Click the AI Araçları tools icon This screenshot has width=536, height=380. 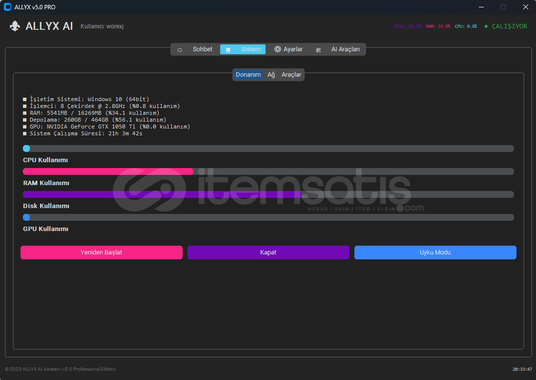(318, 50)
